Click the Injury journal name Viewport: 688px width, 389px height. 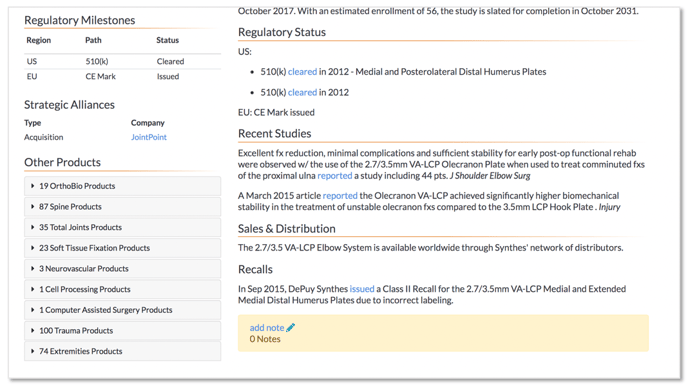point(609,207)
